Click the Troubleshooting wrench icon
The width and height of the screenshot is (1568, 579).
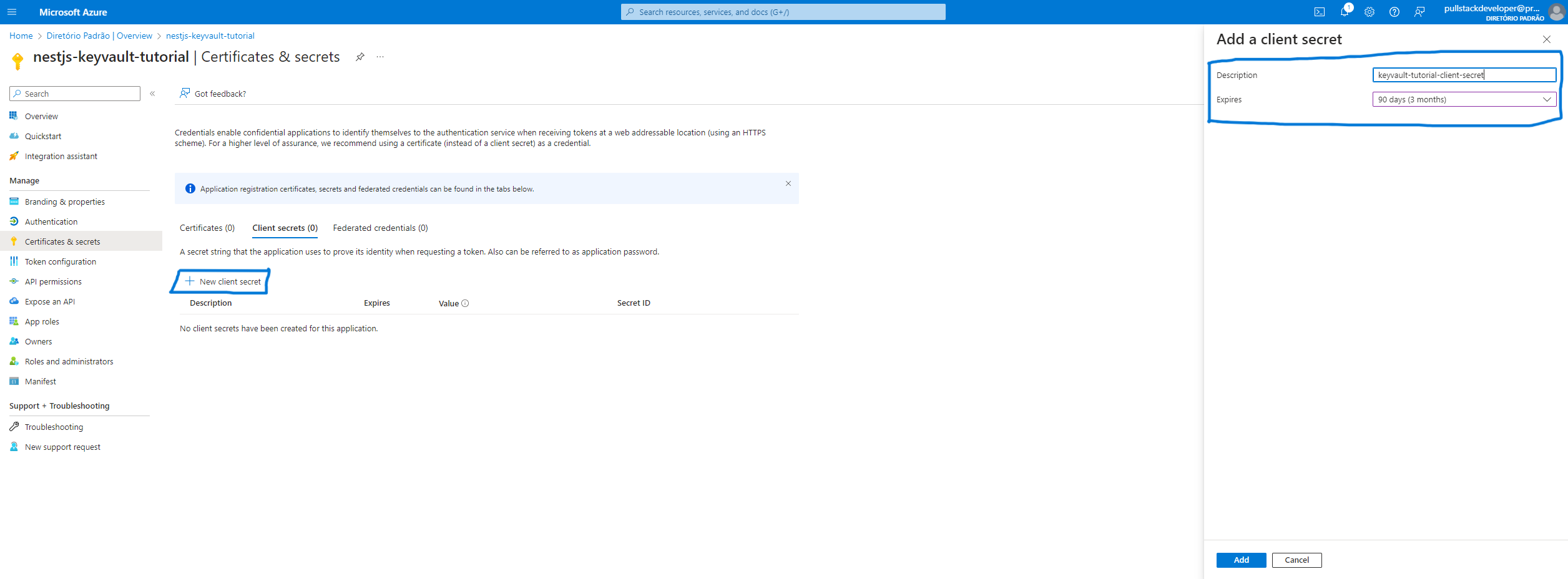point(14,427)
